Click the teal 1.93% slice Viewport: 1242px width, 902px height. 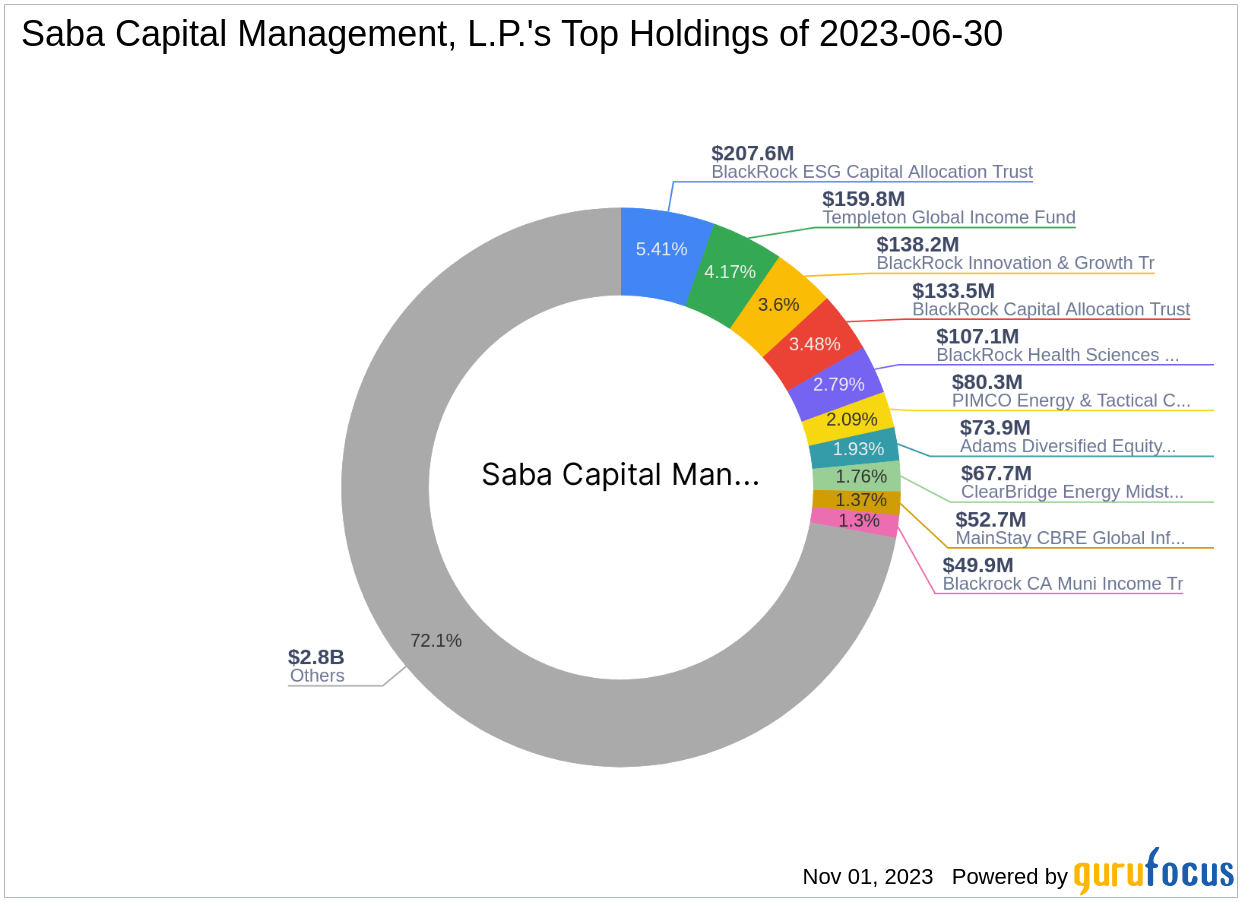tap(854, 449)
